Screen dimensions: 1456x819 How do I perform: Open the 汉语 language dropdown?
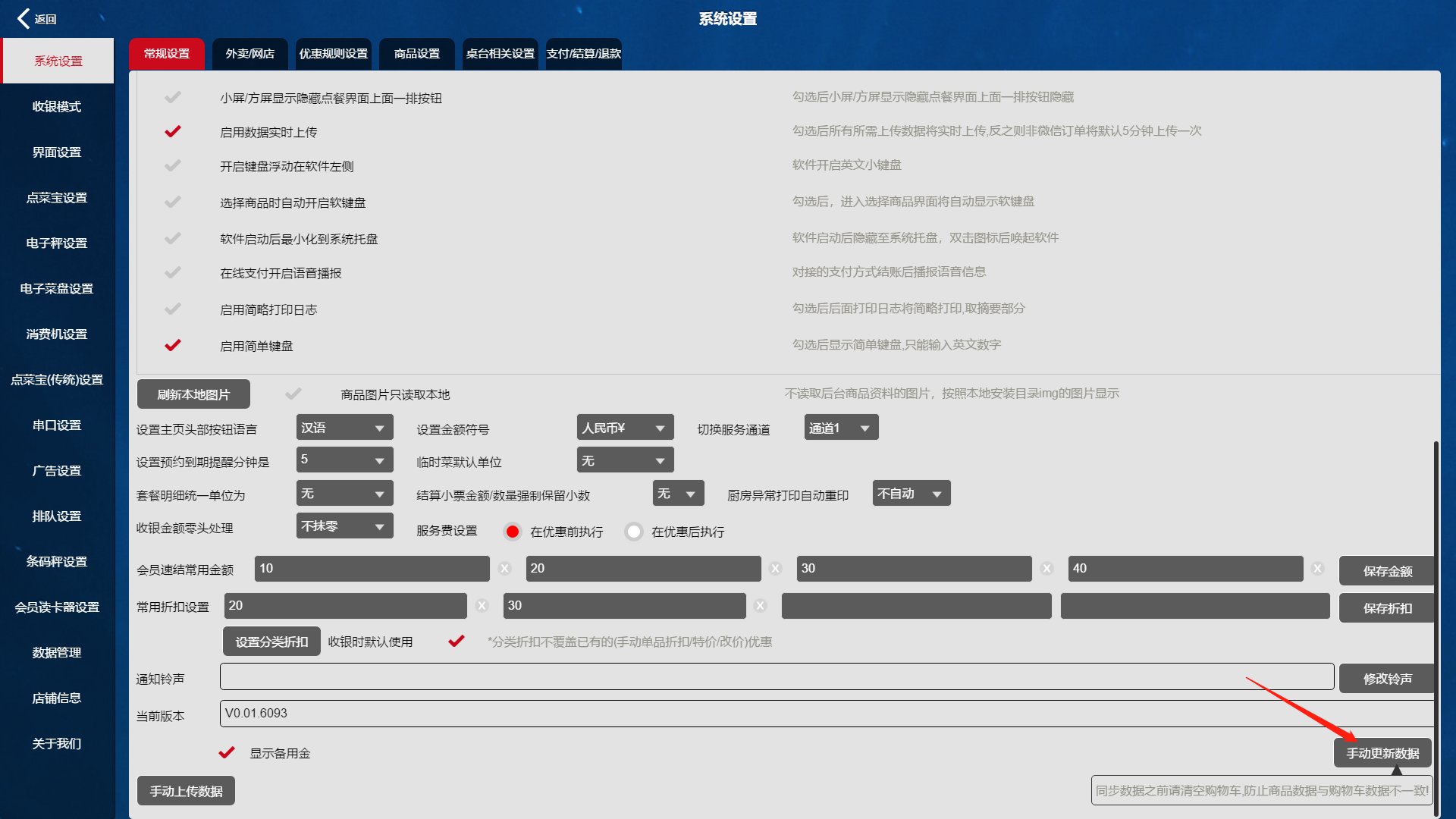pos(344,428)
